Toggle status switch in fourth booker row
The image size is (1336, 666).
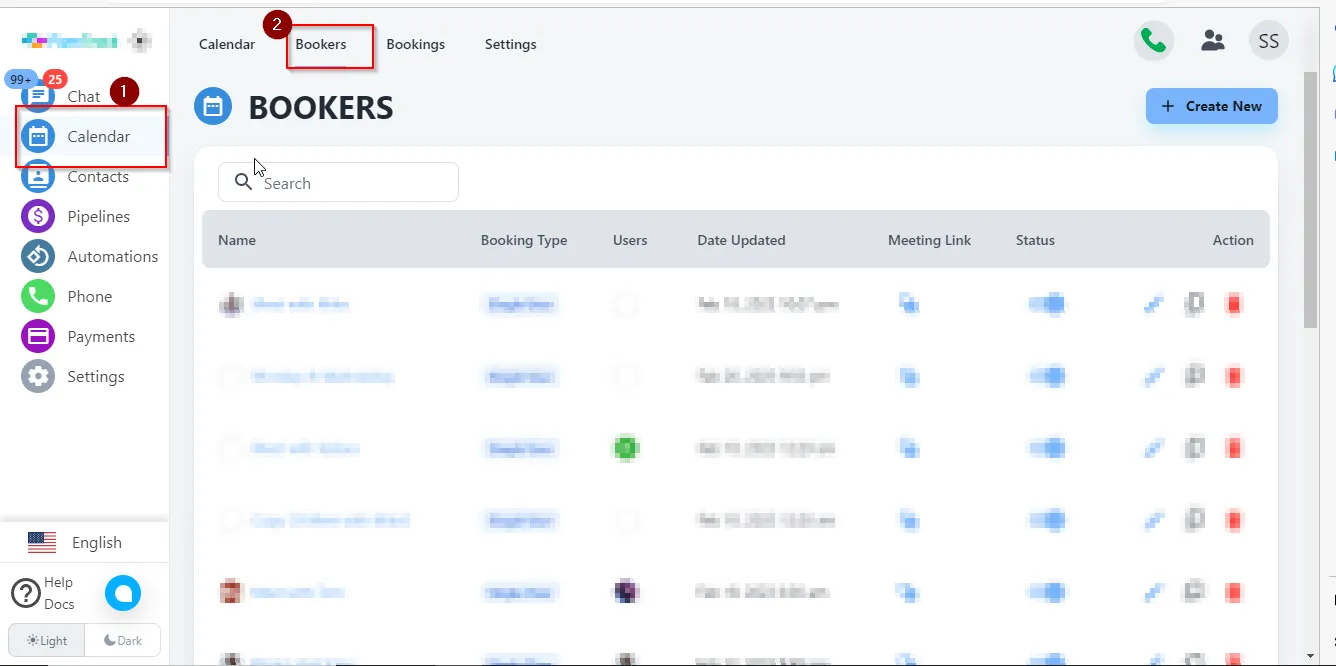1046,520
